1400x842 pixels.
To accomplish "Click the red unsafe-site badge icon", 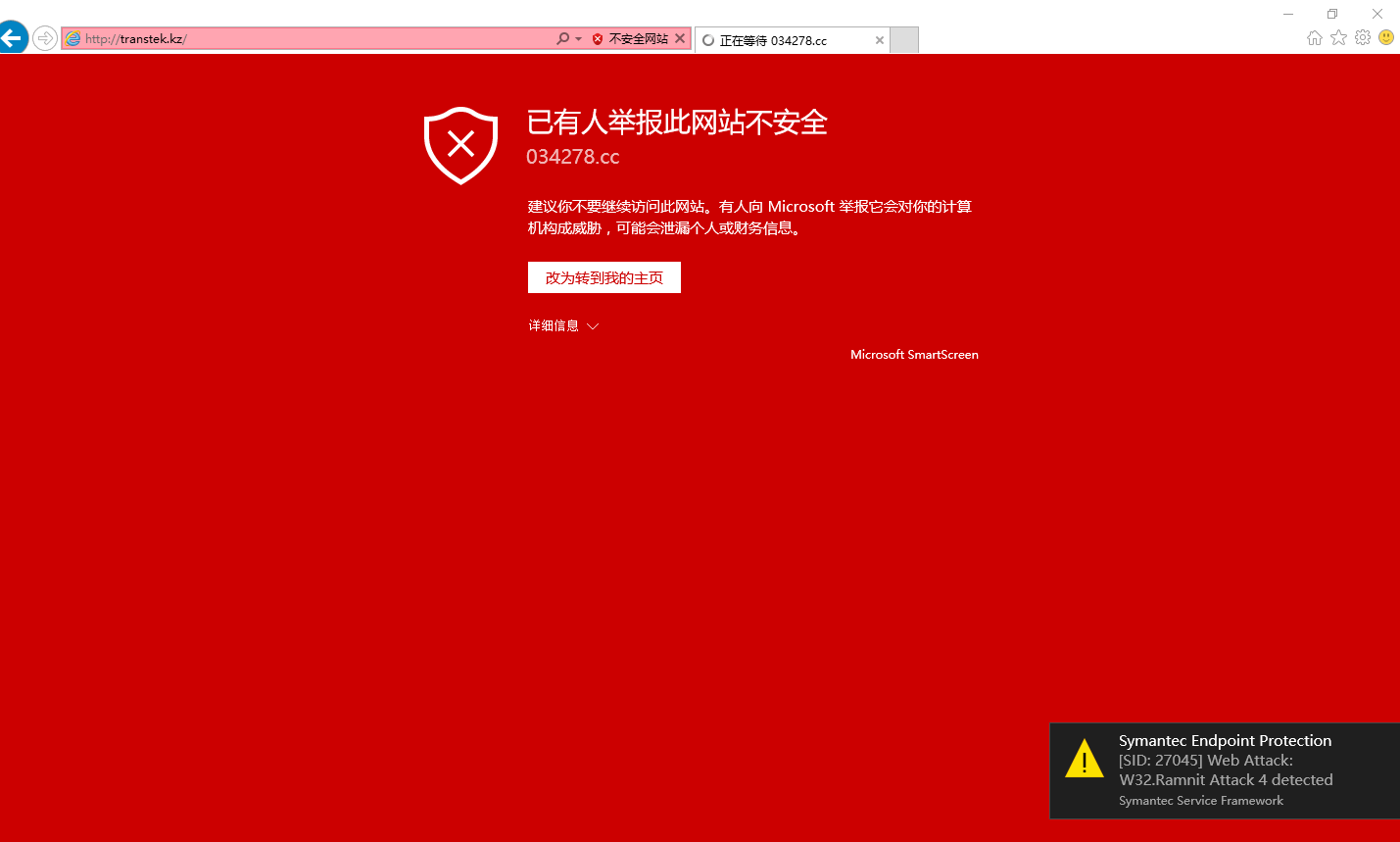I will click(x=598, y=39).
